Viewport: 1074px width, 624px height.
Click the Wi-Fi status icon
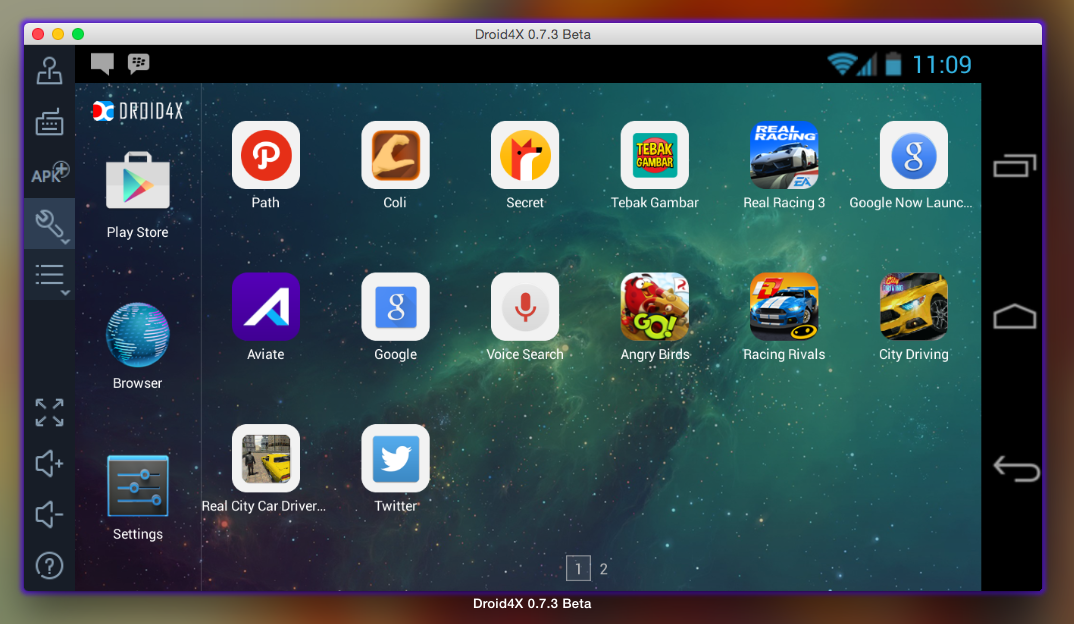[842, 64]
